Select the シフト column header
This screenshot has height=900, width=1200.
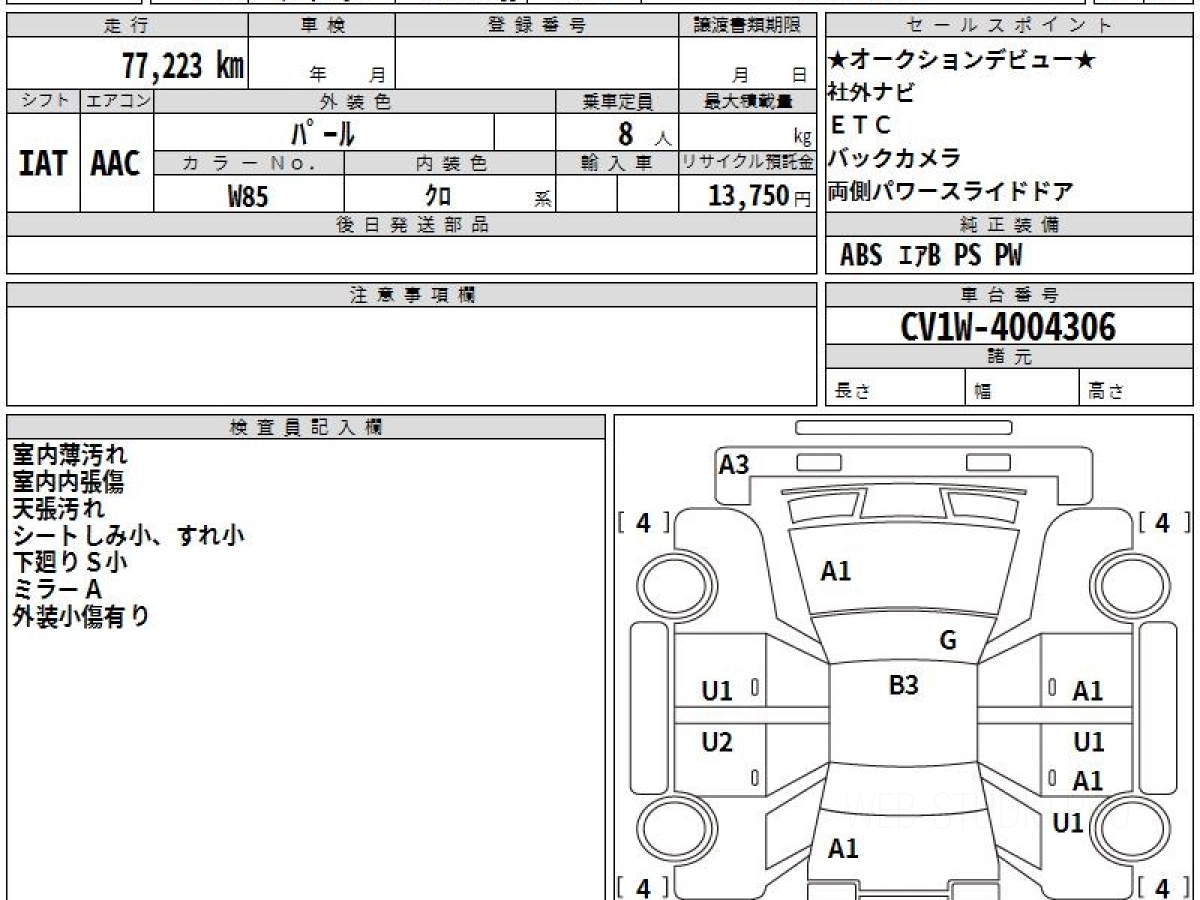(43, 101)
